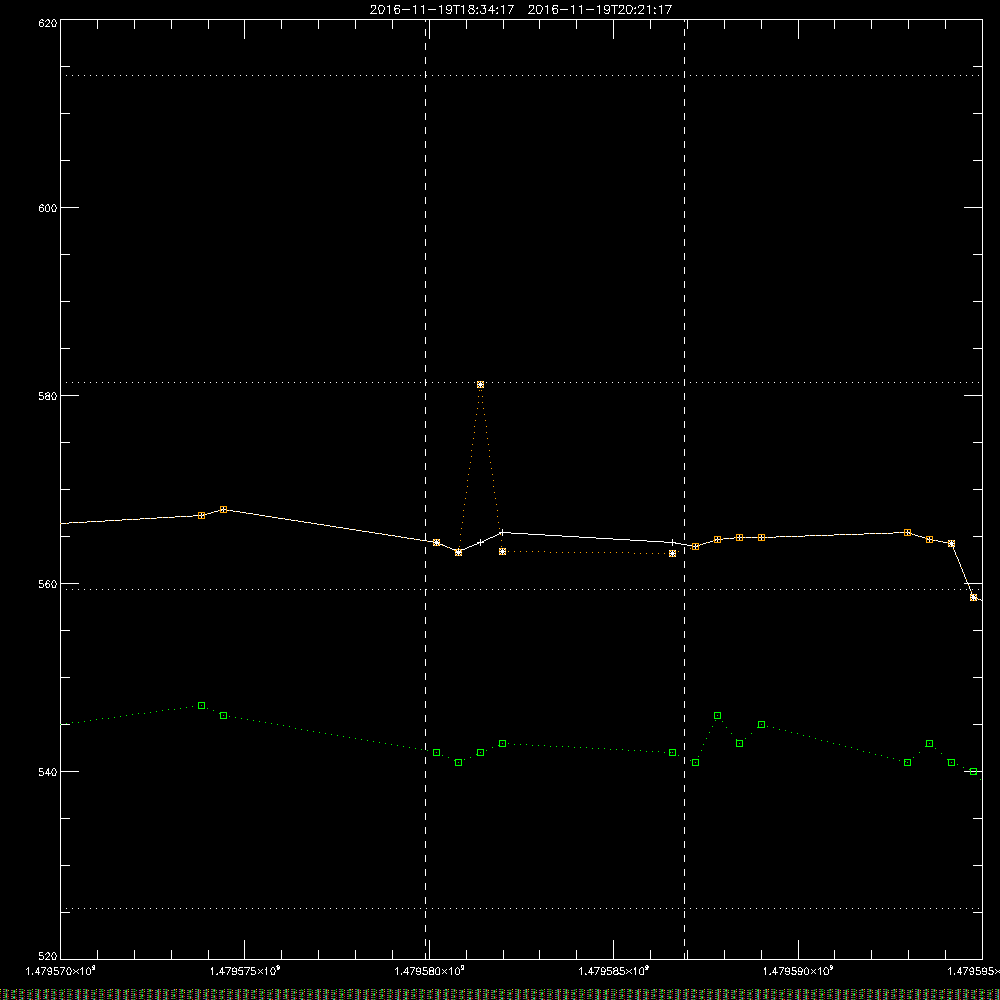Click the x-axis label 1.479575×10⁹
The width and height of the screenshot is (1000, 1000).
pyautogui.click(x=245, y=971)
